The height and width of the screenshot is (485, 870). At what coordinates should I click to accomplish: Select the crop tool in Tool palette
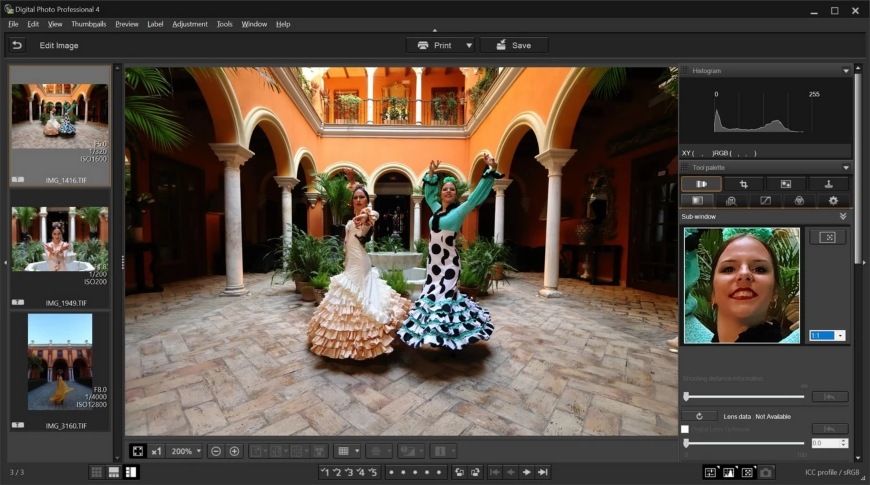click(743, 184)
